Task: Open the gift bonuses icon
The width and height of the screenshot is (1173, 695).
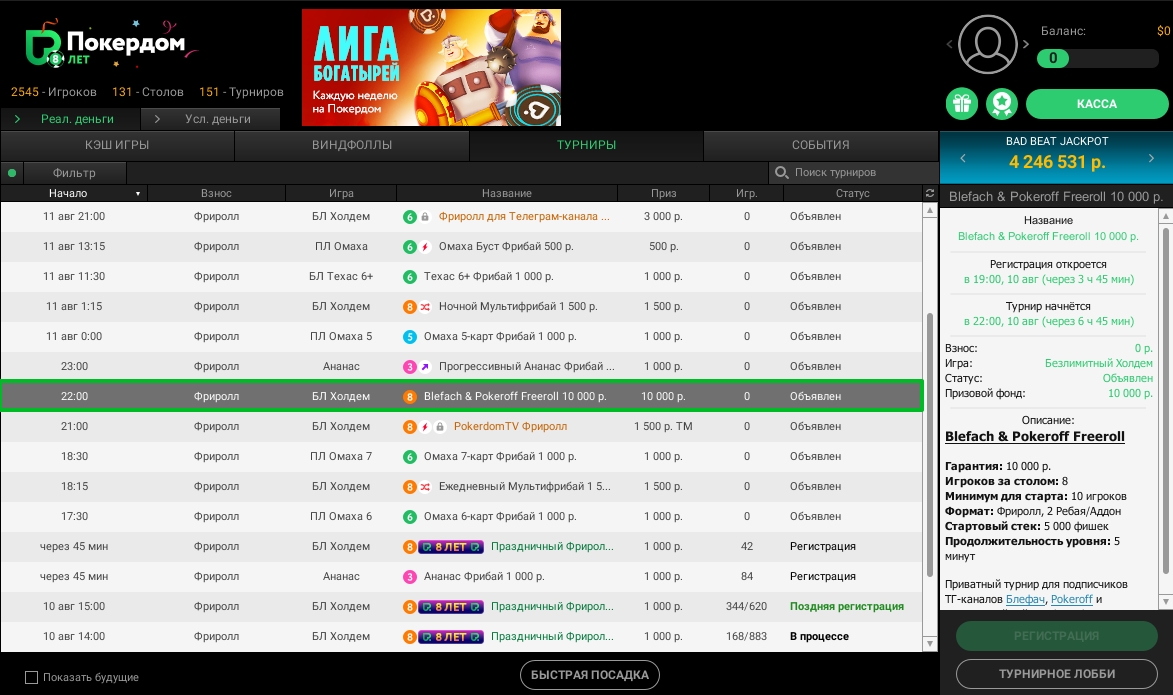Action: pos(961,104)
